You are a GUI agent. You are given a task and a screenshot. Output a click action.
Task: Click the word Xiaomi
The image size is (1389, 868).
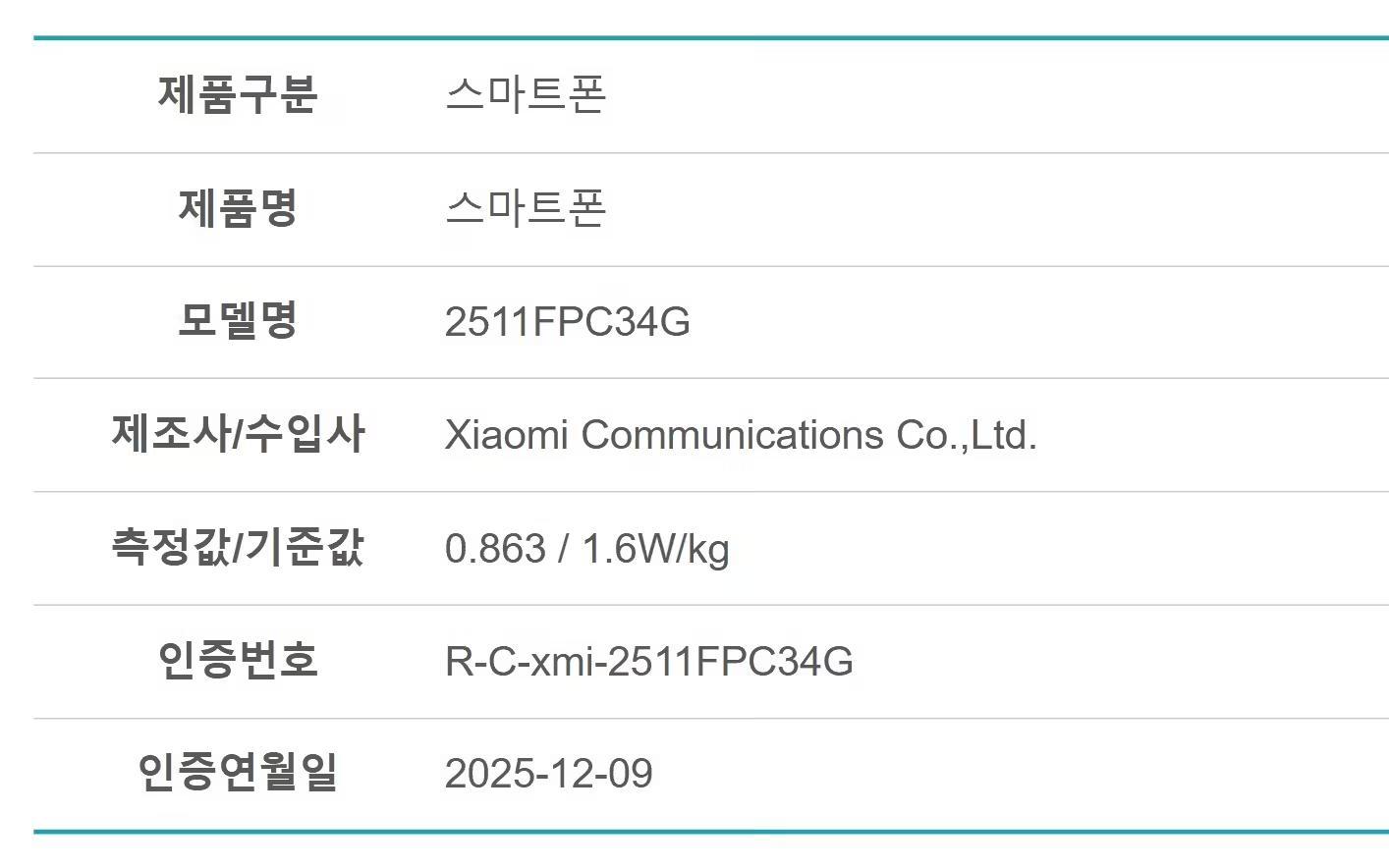coord(506,435)
